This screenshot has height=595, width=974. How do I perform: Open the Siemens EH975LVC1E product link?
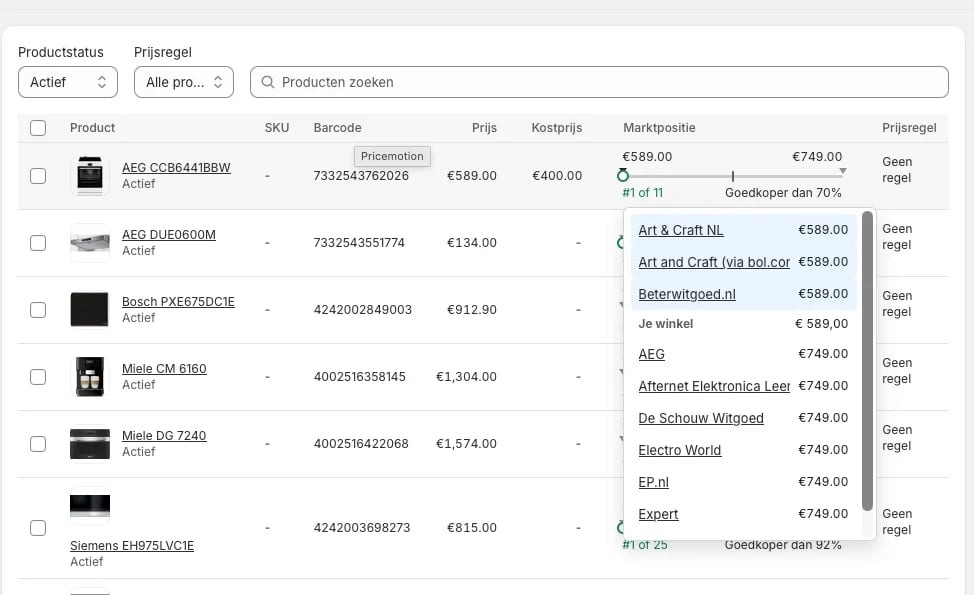132,546
